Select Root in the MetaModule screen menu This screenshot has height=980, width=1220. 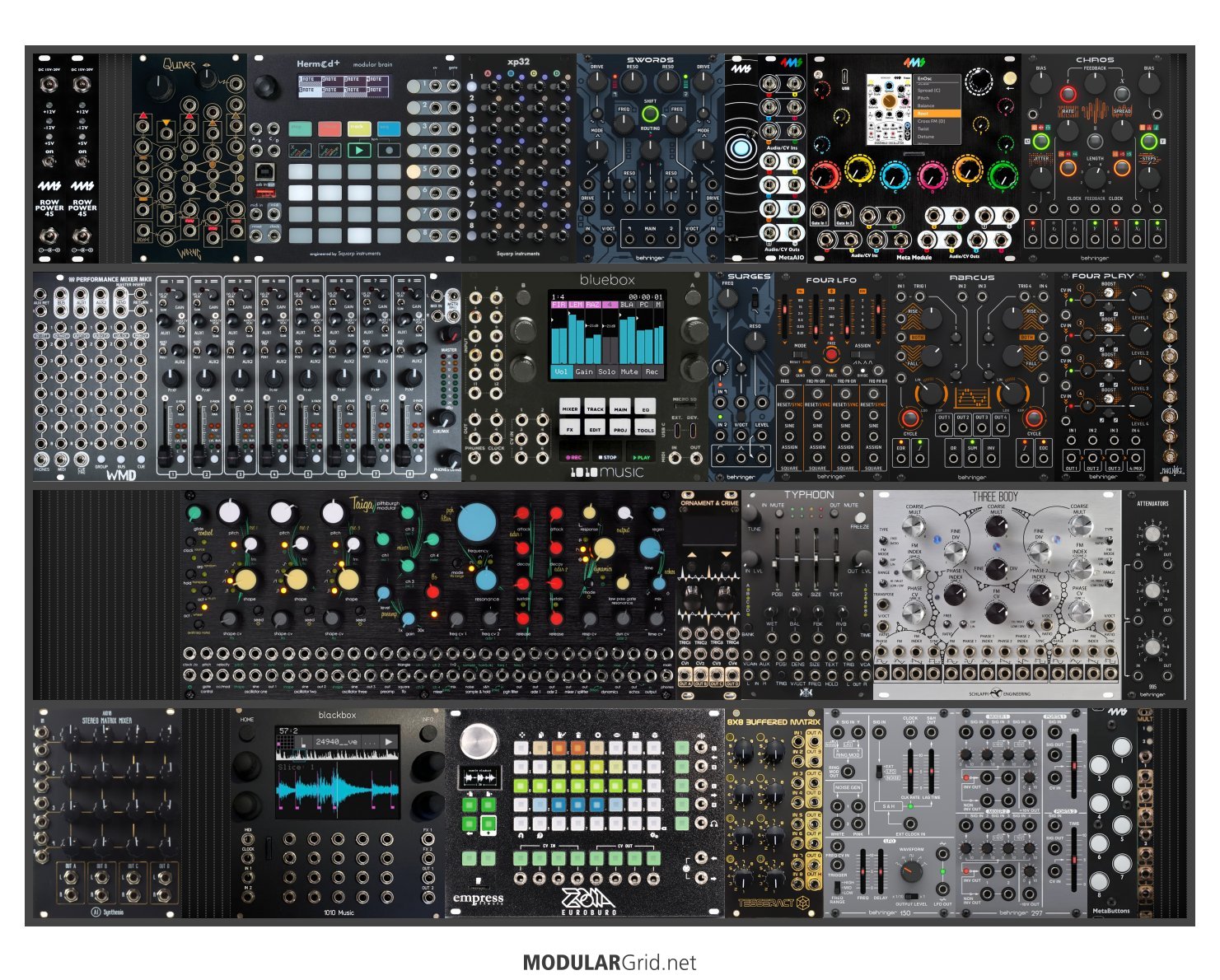[x=937, y=114]
